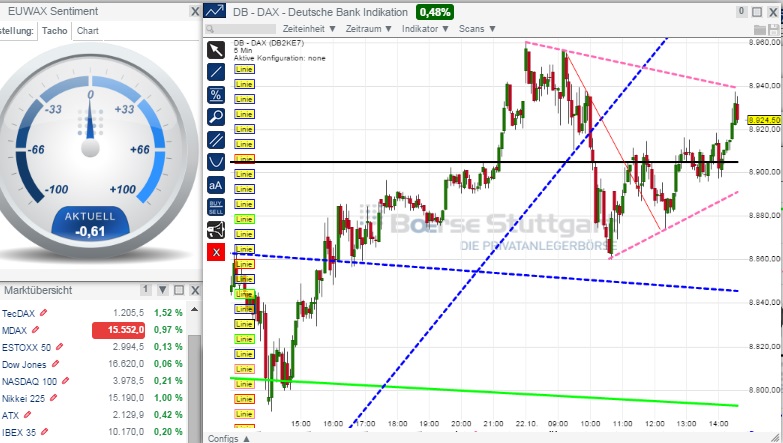Open the ATX index link
Screen dimensions: 783x443
tap(10, 415)
